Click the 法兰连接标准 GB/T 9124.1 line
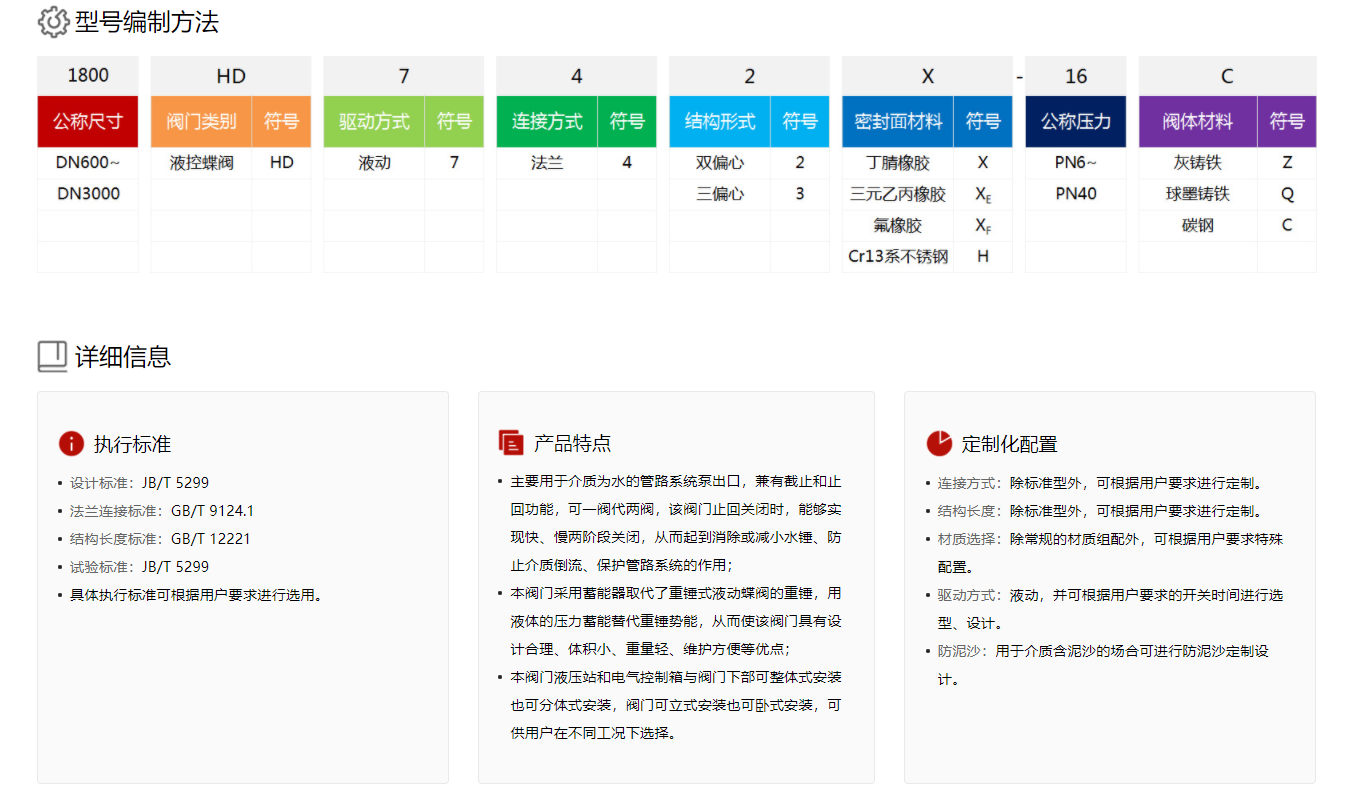The width and height of the screenshot is (1362, 801). click(162, 511)
